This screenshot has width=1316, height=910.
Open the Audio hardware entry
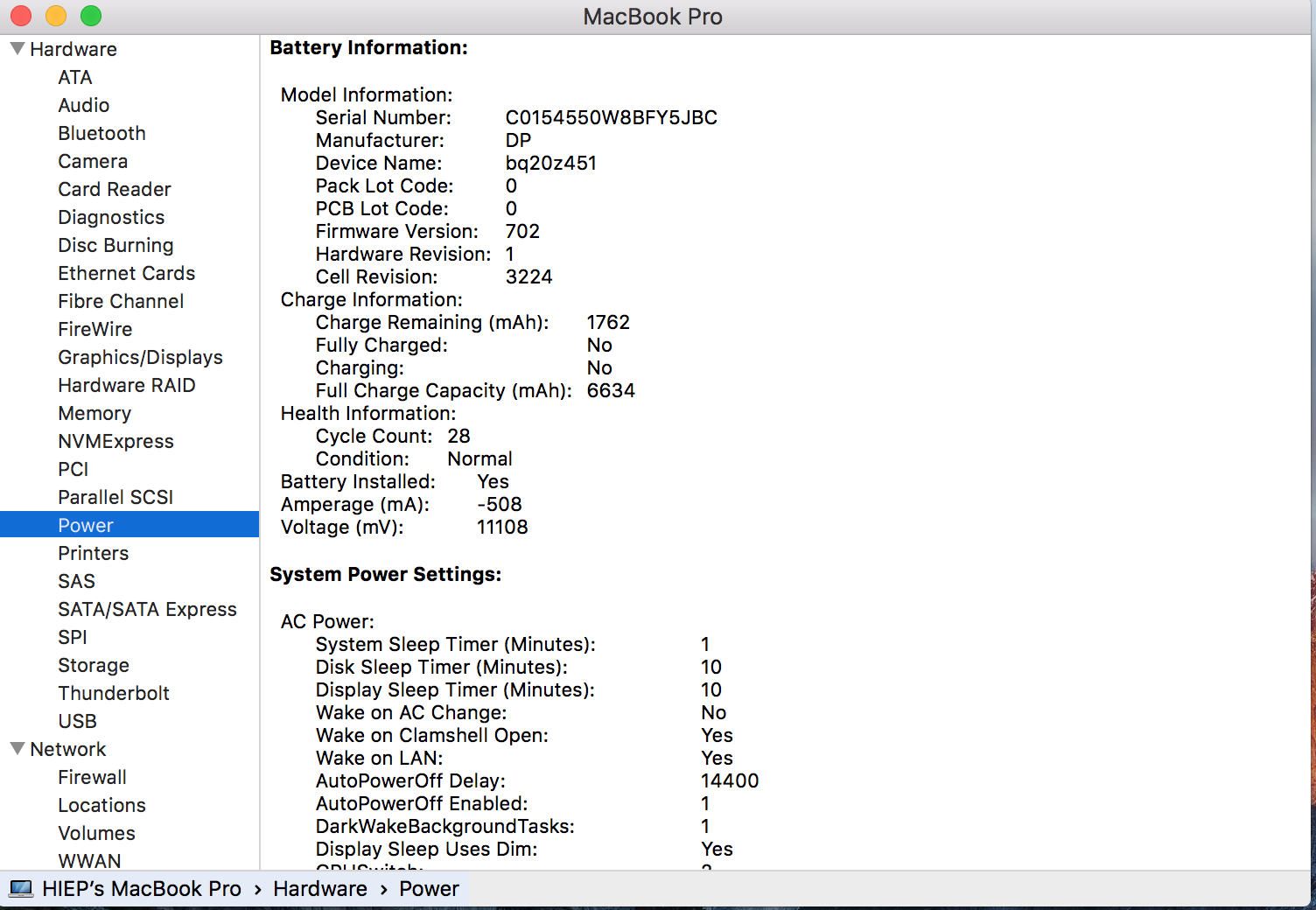pos(84,105)
